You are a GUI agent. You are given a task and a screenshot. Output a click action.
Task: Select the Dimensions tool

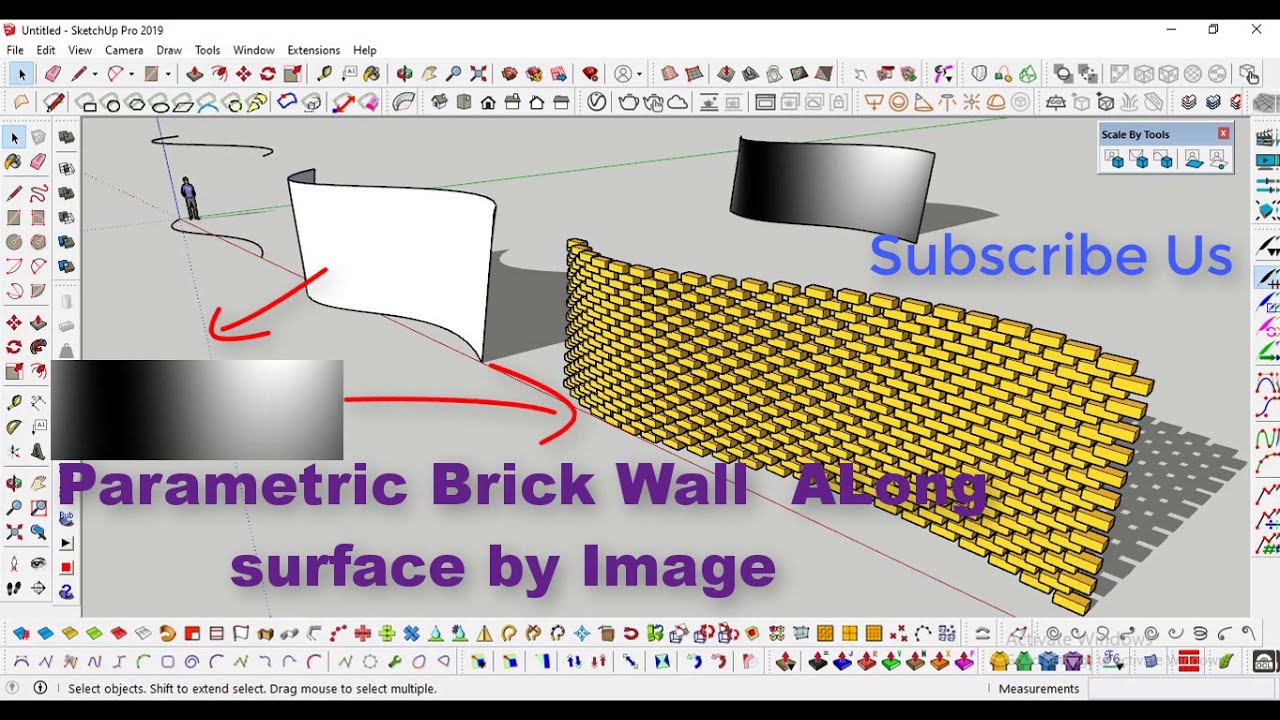(38, 402)
